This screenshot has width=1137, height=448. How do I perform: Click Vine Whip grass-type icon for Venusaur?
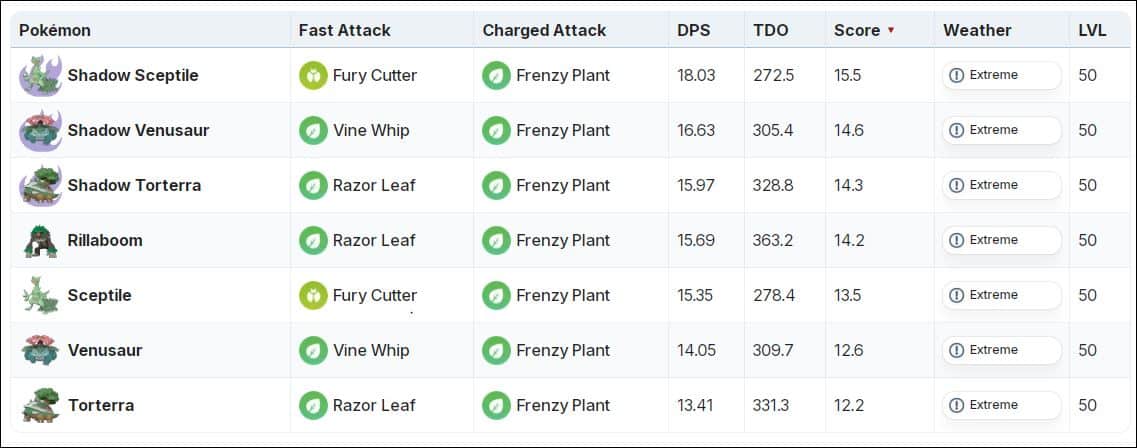tap(314, 351)
